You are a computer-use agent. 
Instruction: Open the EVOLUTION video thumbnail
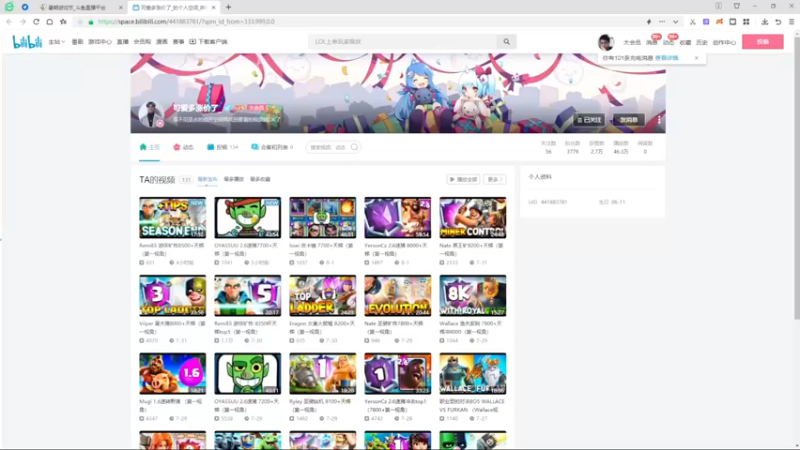pyautogui.click(x=397, y=296)
